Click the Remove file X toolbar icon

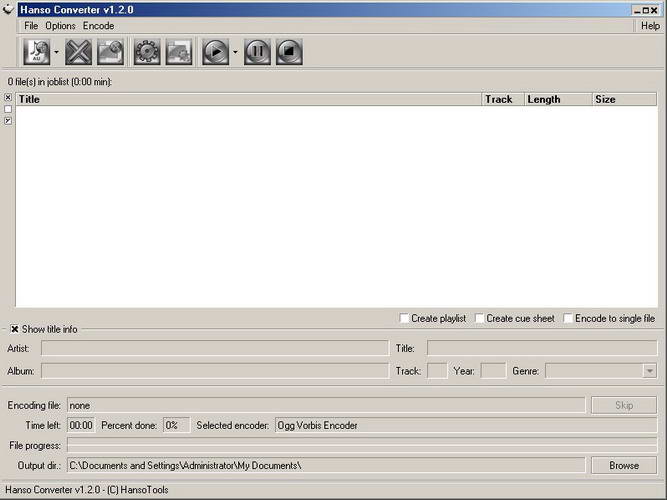click(x=78, y=52)
